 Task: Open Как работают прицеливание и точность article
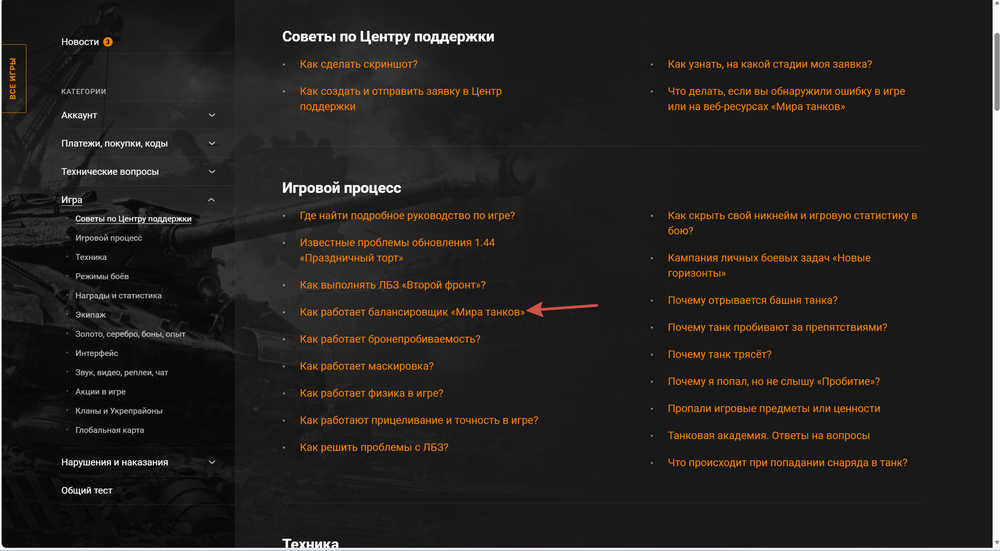point(419,420)
